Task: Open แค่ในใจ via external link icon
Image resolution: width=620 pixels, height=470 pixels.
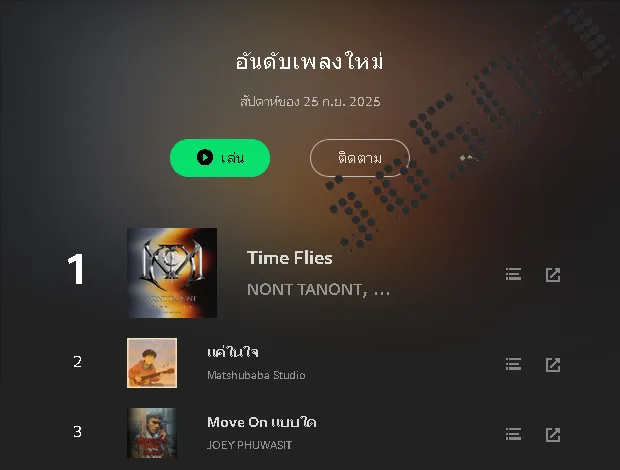Action: 553,365
